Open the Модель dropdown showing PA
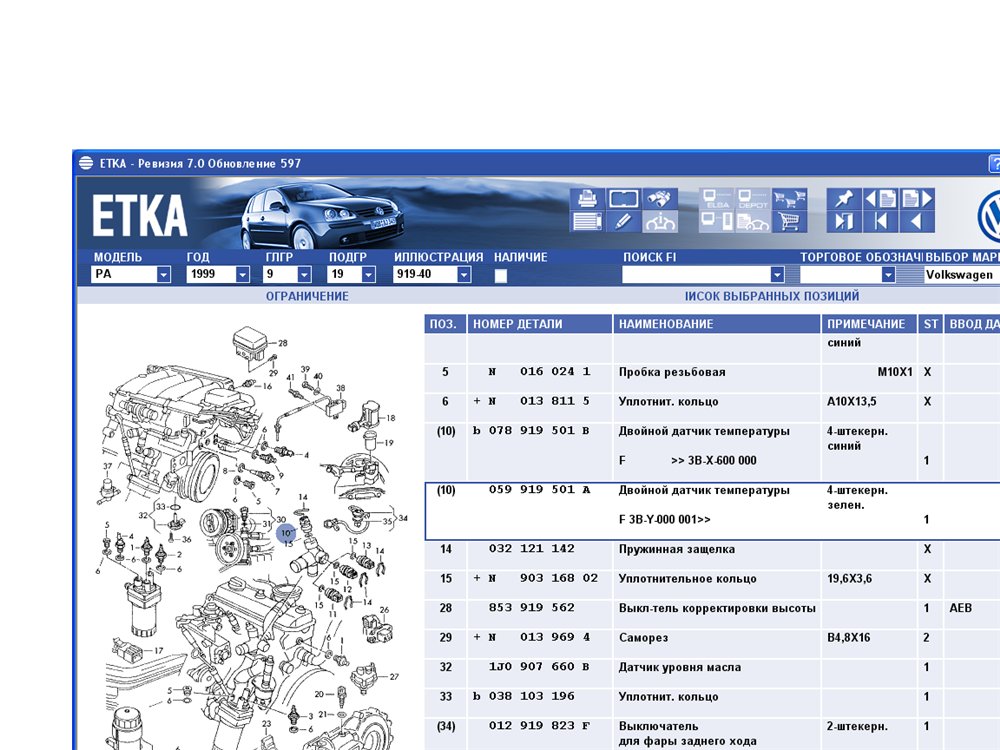The image size is (1000, 750). (164, 274)
